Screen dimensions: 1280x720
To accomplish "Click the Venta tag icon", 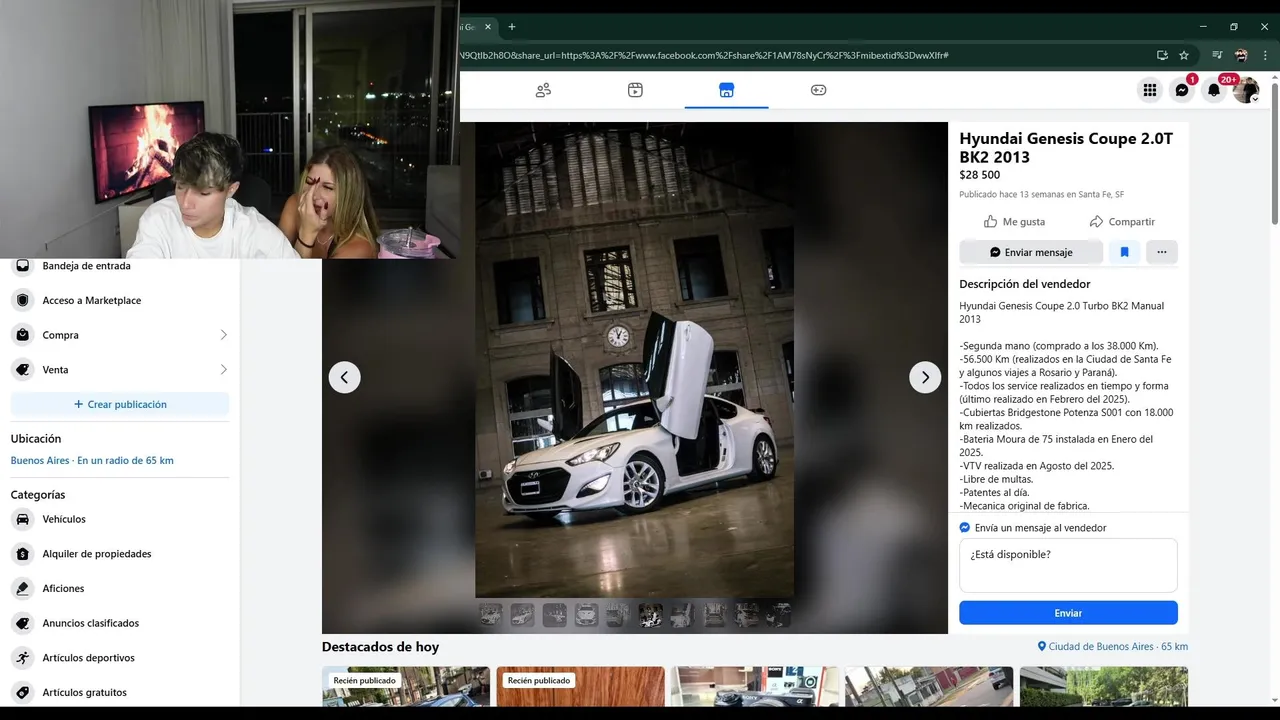I will coord(23,370).
